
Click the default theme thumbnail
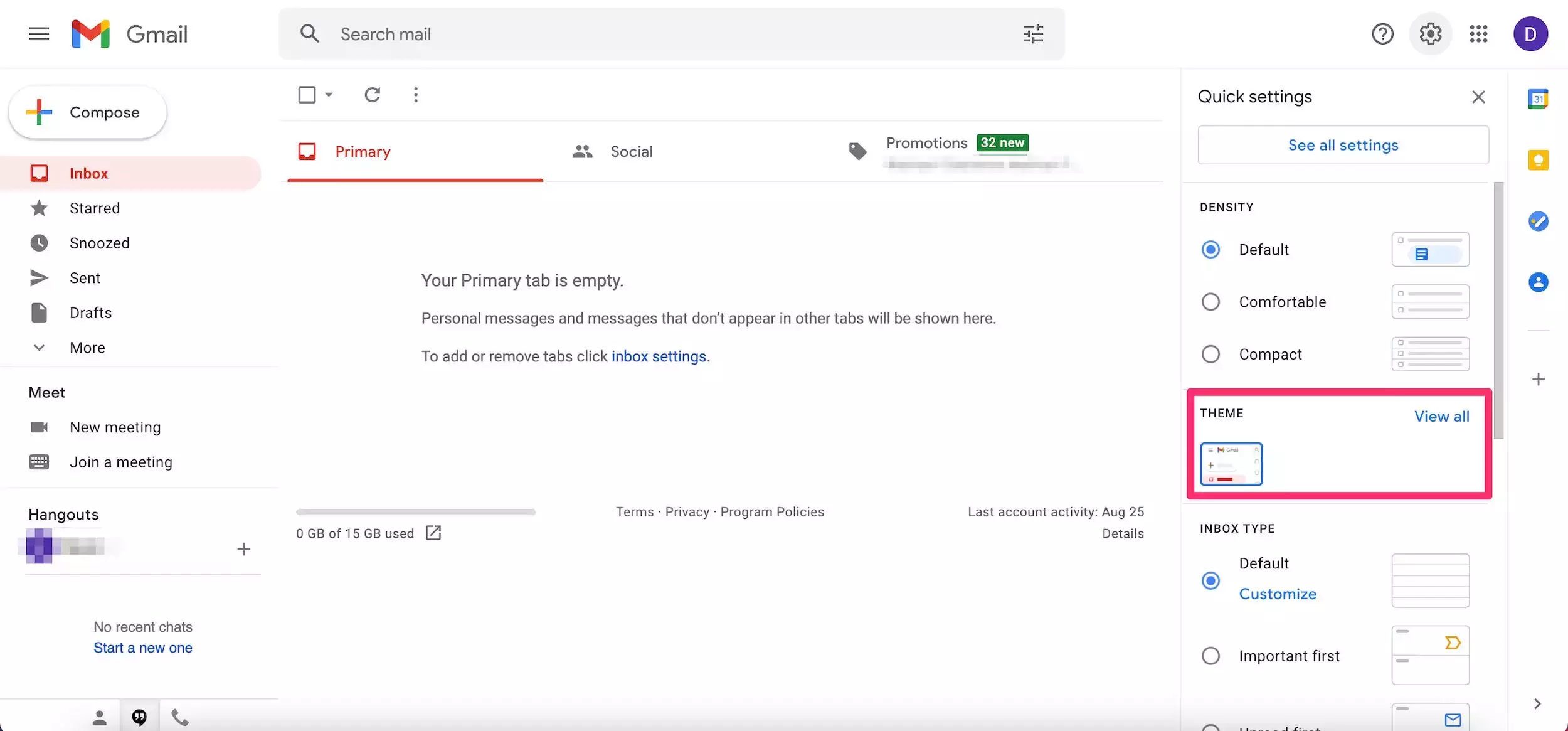(x=1231, y=464)
